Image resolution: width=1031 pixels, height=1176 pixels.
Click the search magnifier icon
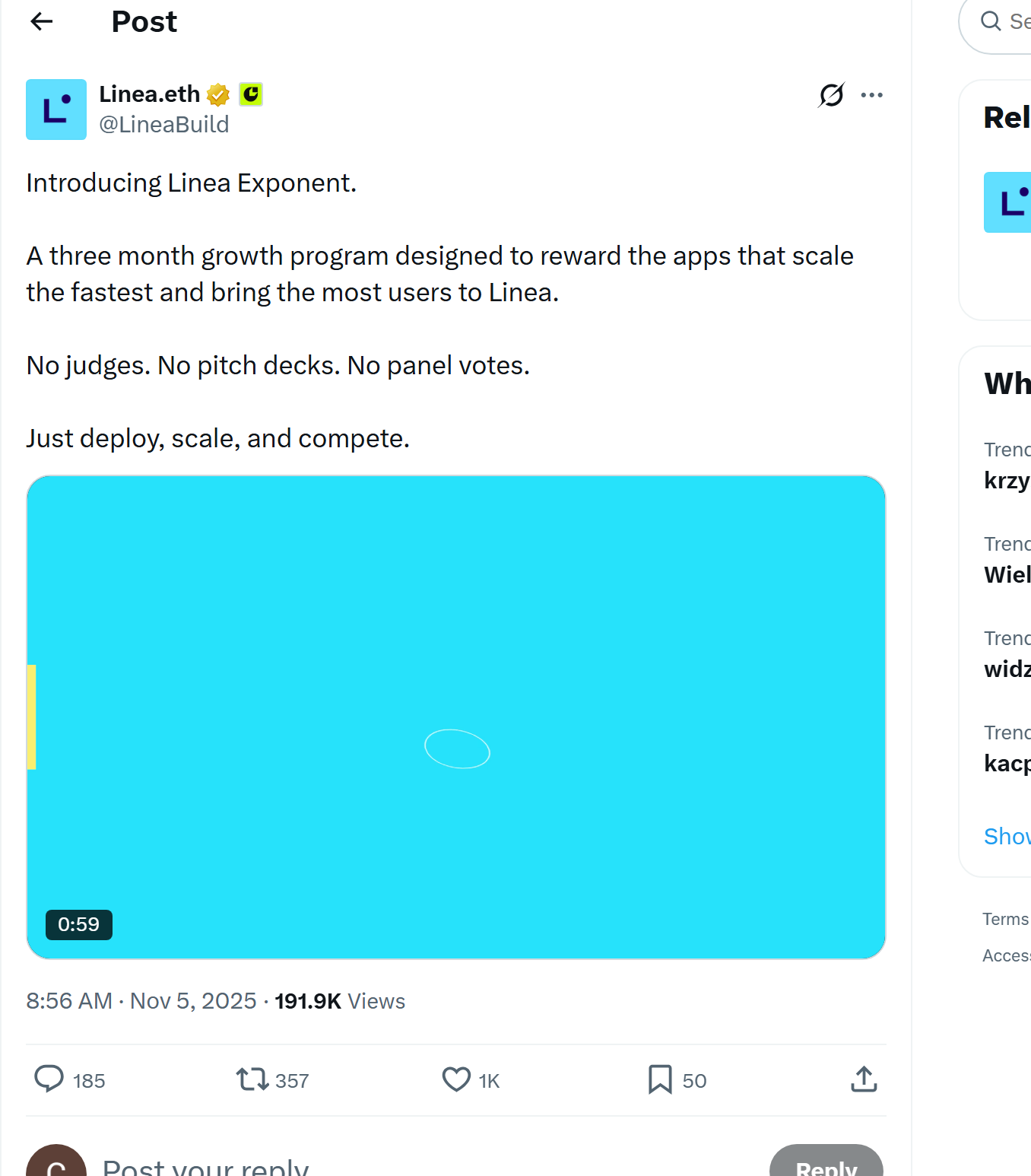pyautogui.click(x=991, y=21)
